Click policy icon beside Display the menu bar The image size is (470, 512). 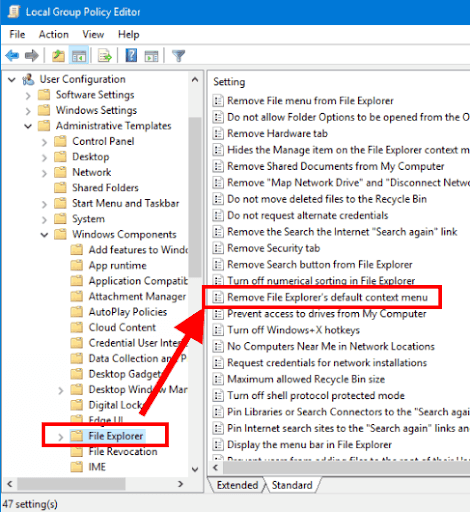(x=218, y=445)
